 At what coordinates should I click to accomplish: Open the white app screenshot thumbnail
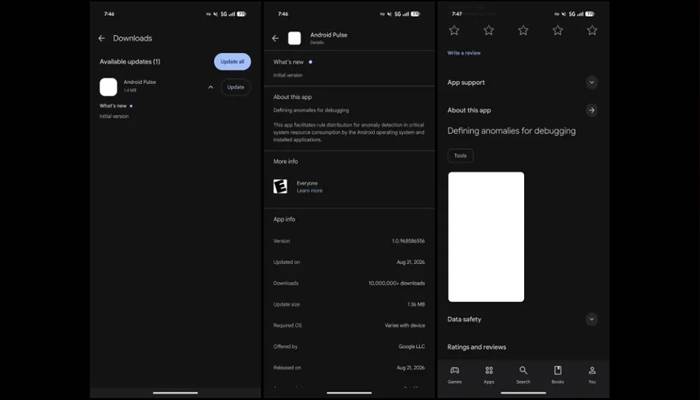coord(486,237)
